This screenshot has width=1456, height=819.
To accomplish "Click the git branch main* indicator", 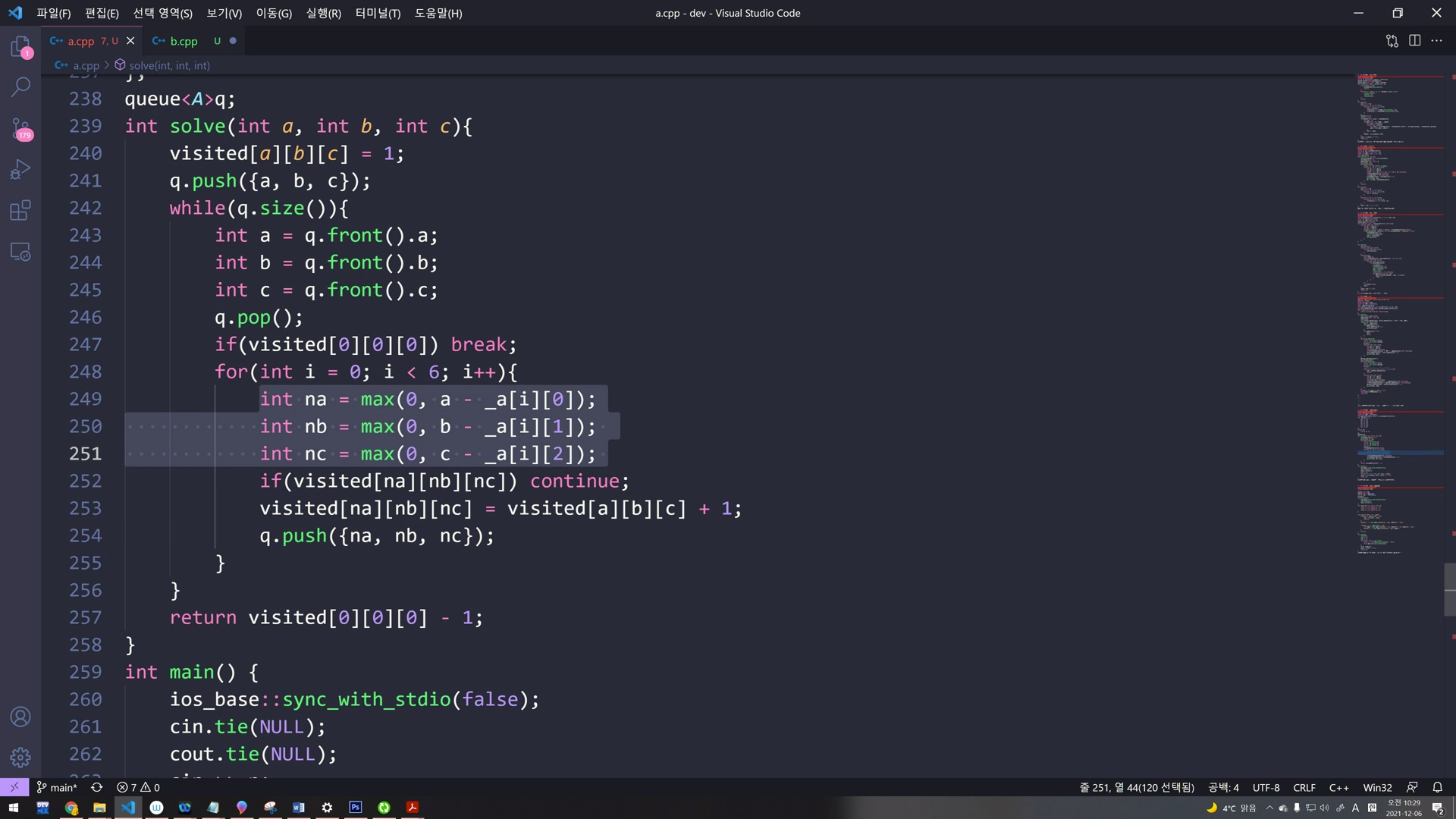I will 57,787.
